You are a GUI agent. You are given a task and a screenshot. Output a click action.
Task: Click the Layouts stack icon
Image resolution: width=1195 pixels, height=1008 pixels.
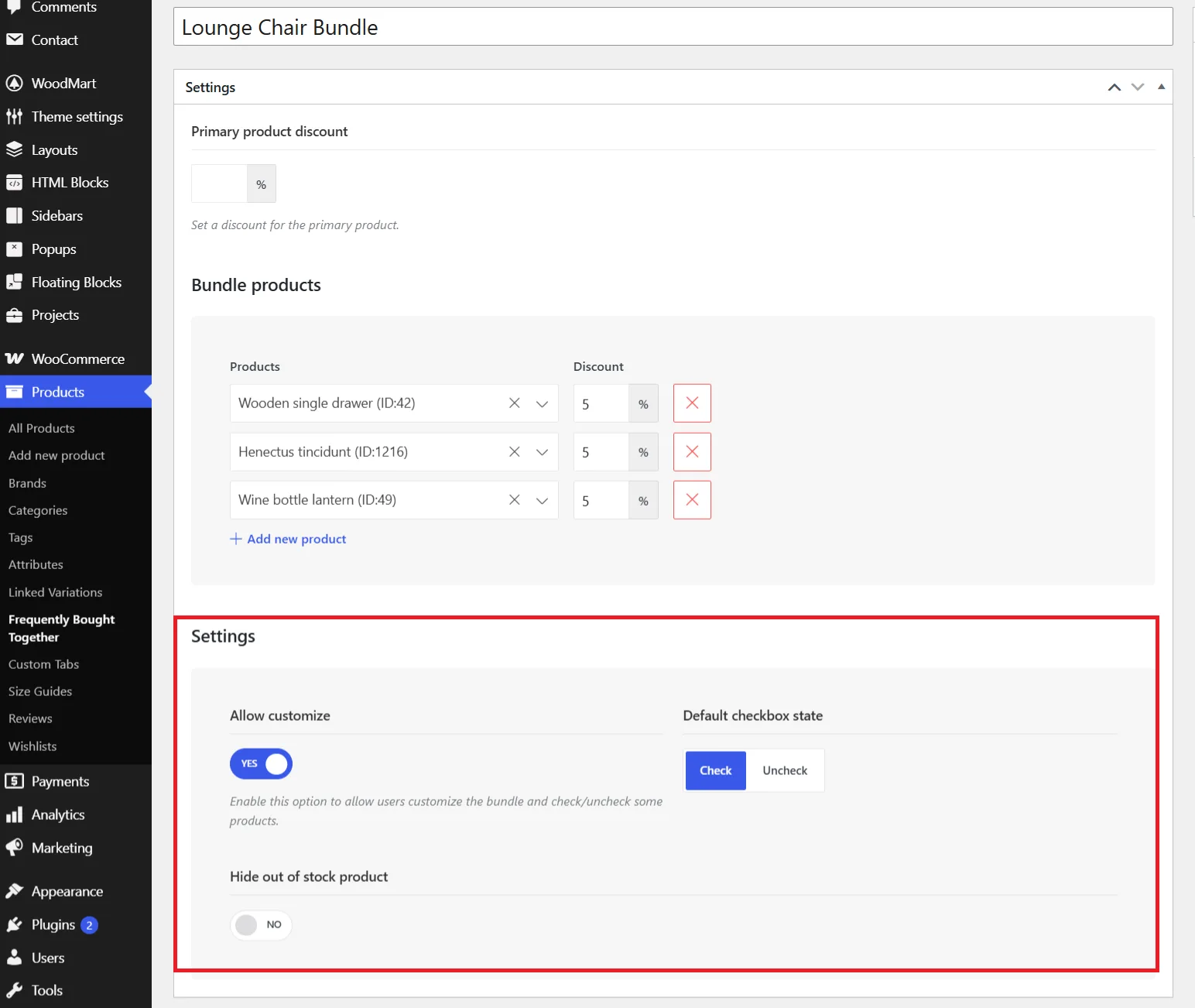(14, 149)
